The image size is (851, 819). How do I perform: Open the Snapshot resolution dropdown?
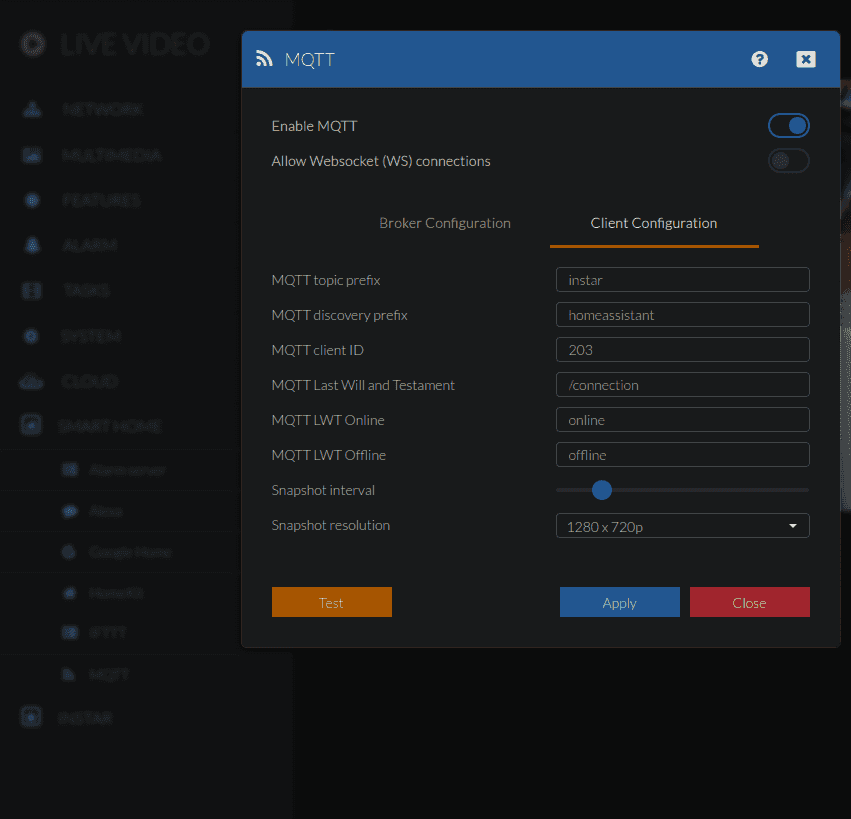click(682, 526)
